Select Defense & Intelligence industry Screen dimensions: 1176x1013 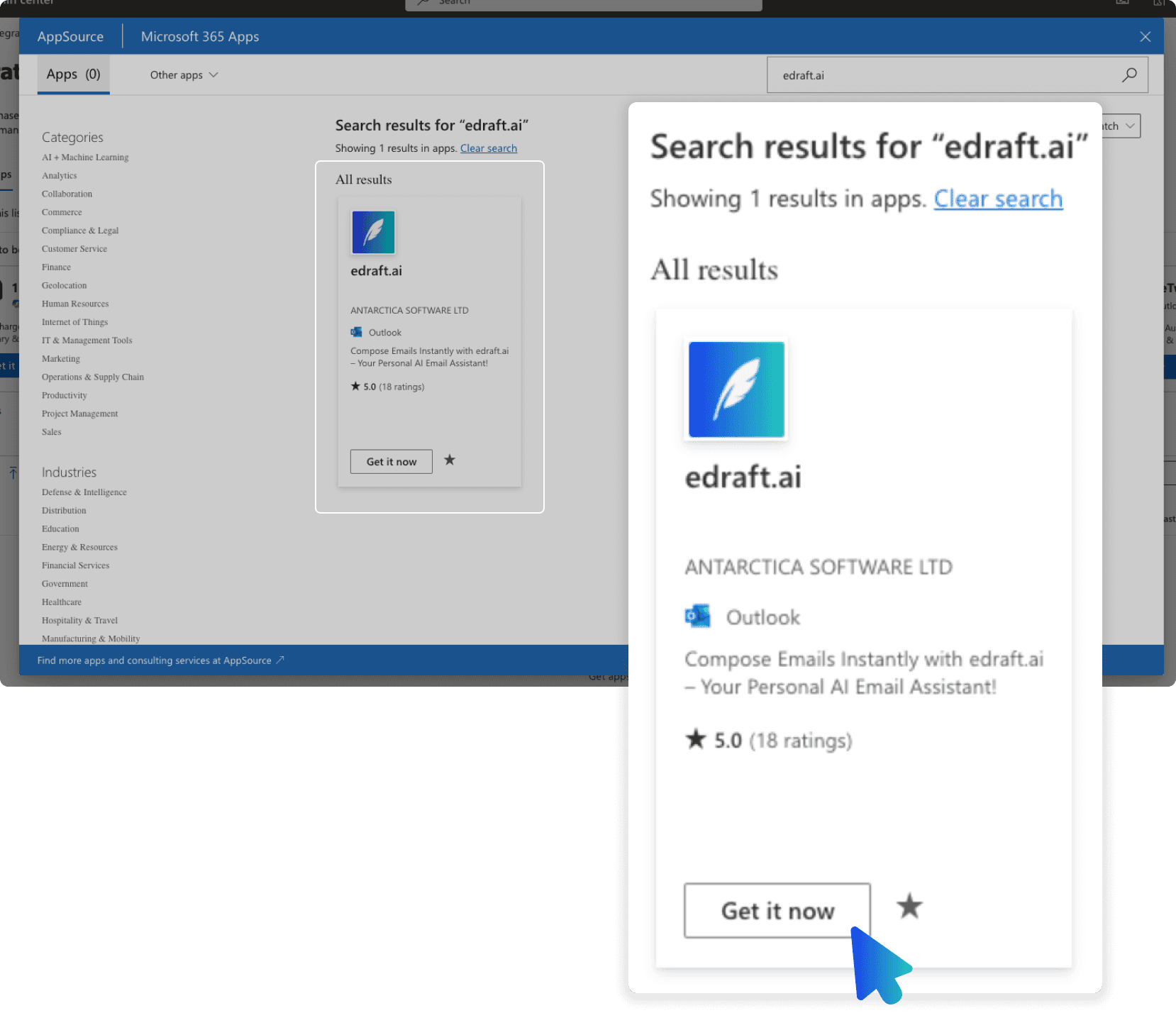click(84, 492)
